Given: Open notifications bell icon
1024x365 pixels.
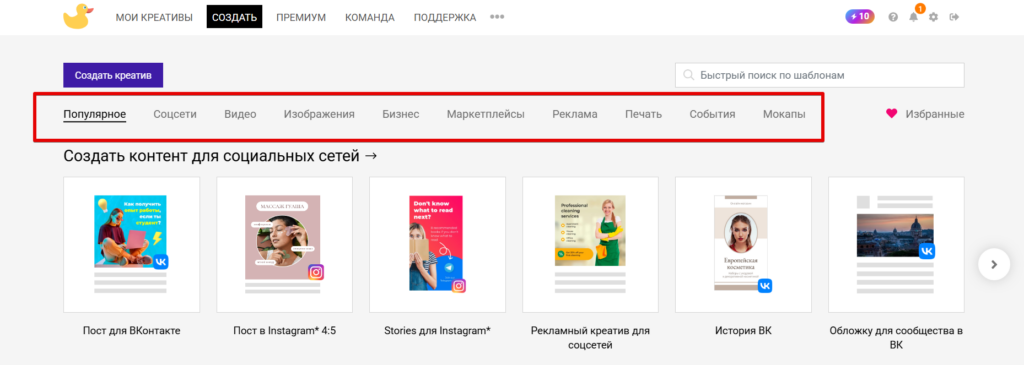Looking at the screenshot, I should [913, 17].
